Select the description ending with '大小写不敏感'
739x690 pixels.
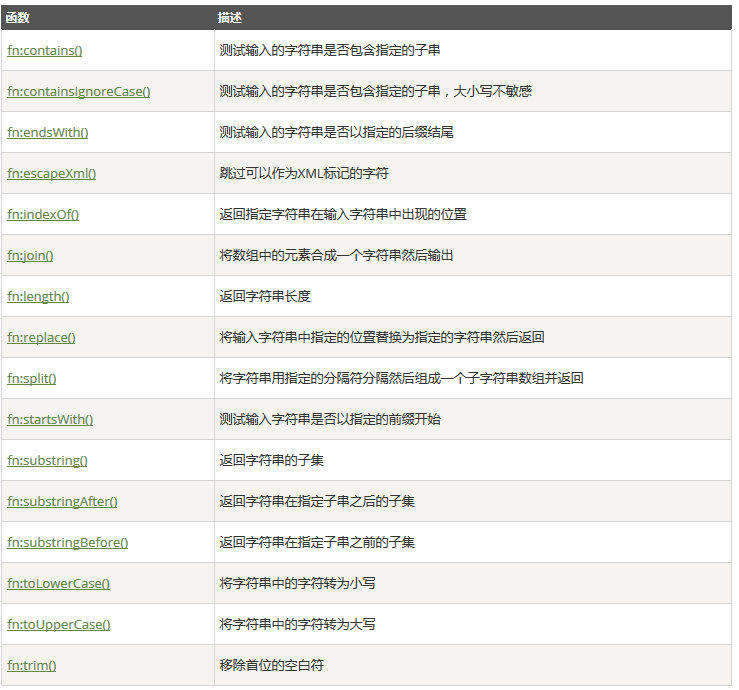click(x=376, y=91)
